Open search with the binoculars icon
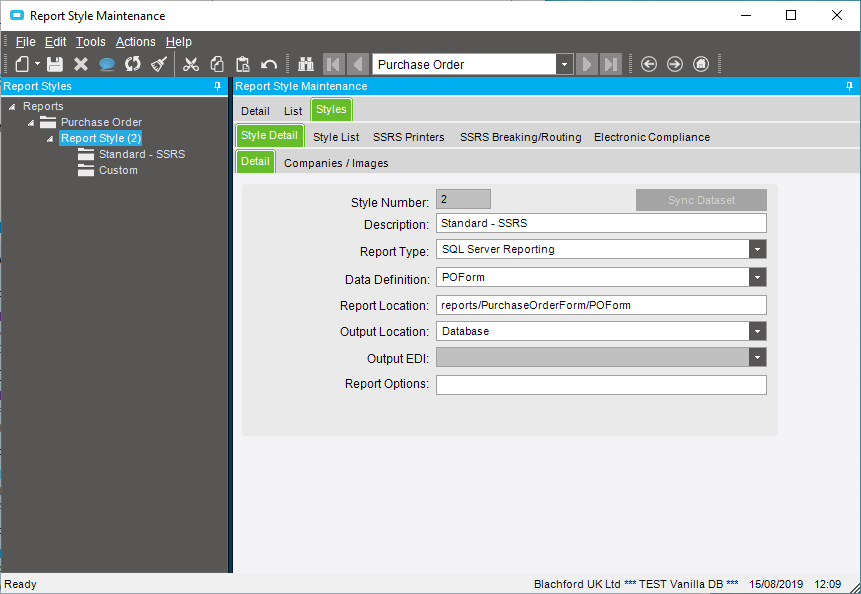Viewport: 861px width, 594px height. point(306,64)
